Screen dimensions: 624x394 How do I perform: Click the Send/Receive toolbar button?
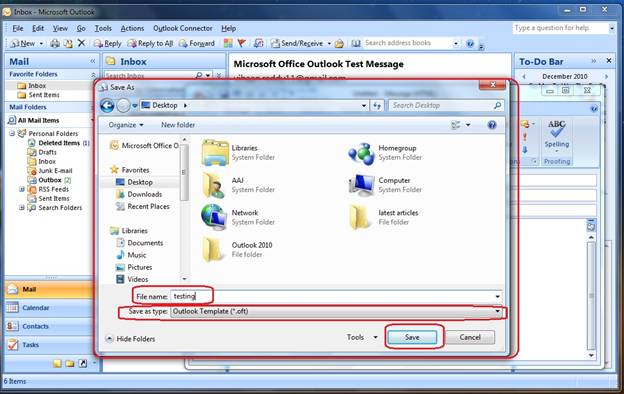pos(297,43)
